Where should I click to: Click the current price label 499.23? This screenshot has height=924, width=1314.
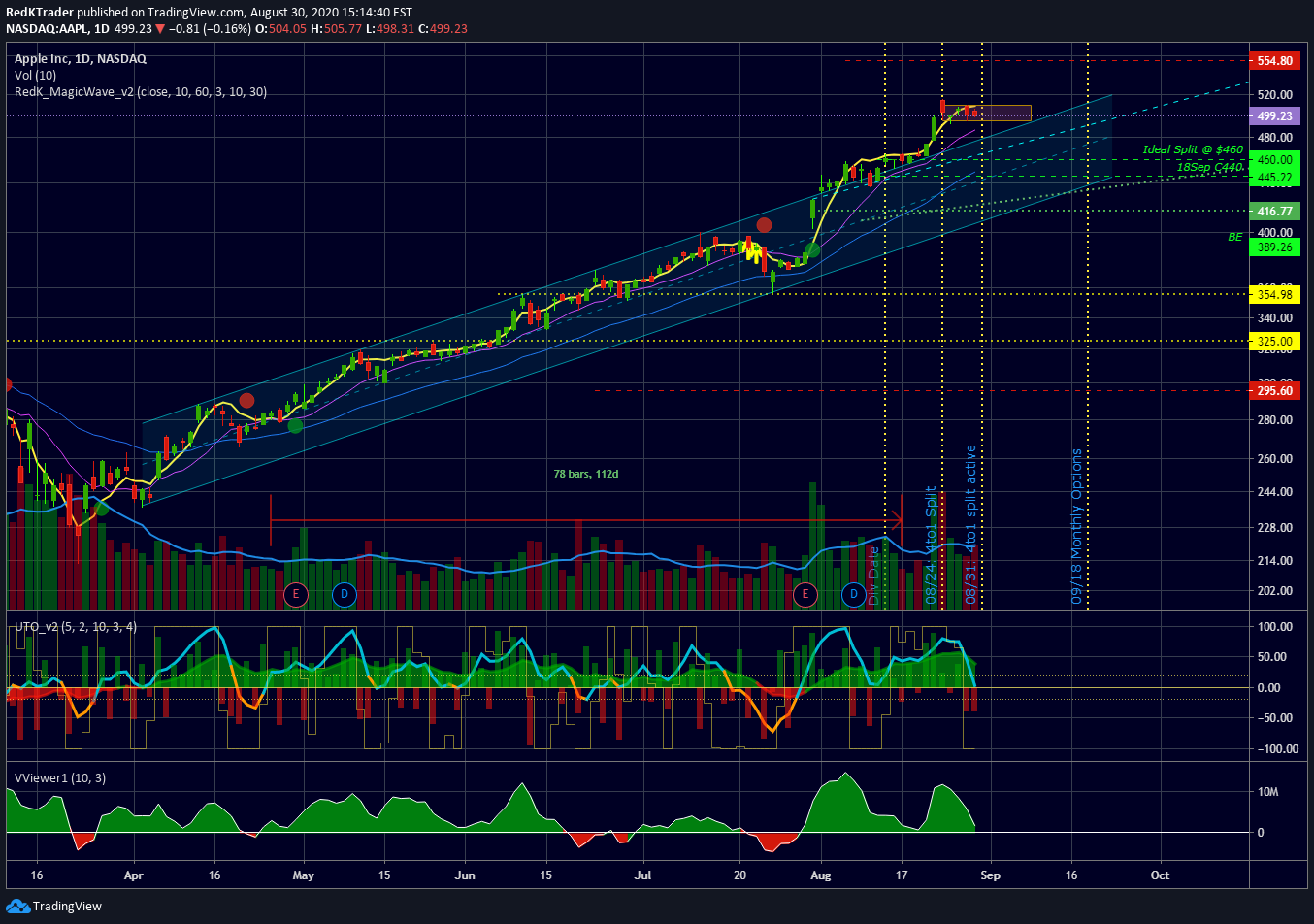tap(1275, 115)
